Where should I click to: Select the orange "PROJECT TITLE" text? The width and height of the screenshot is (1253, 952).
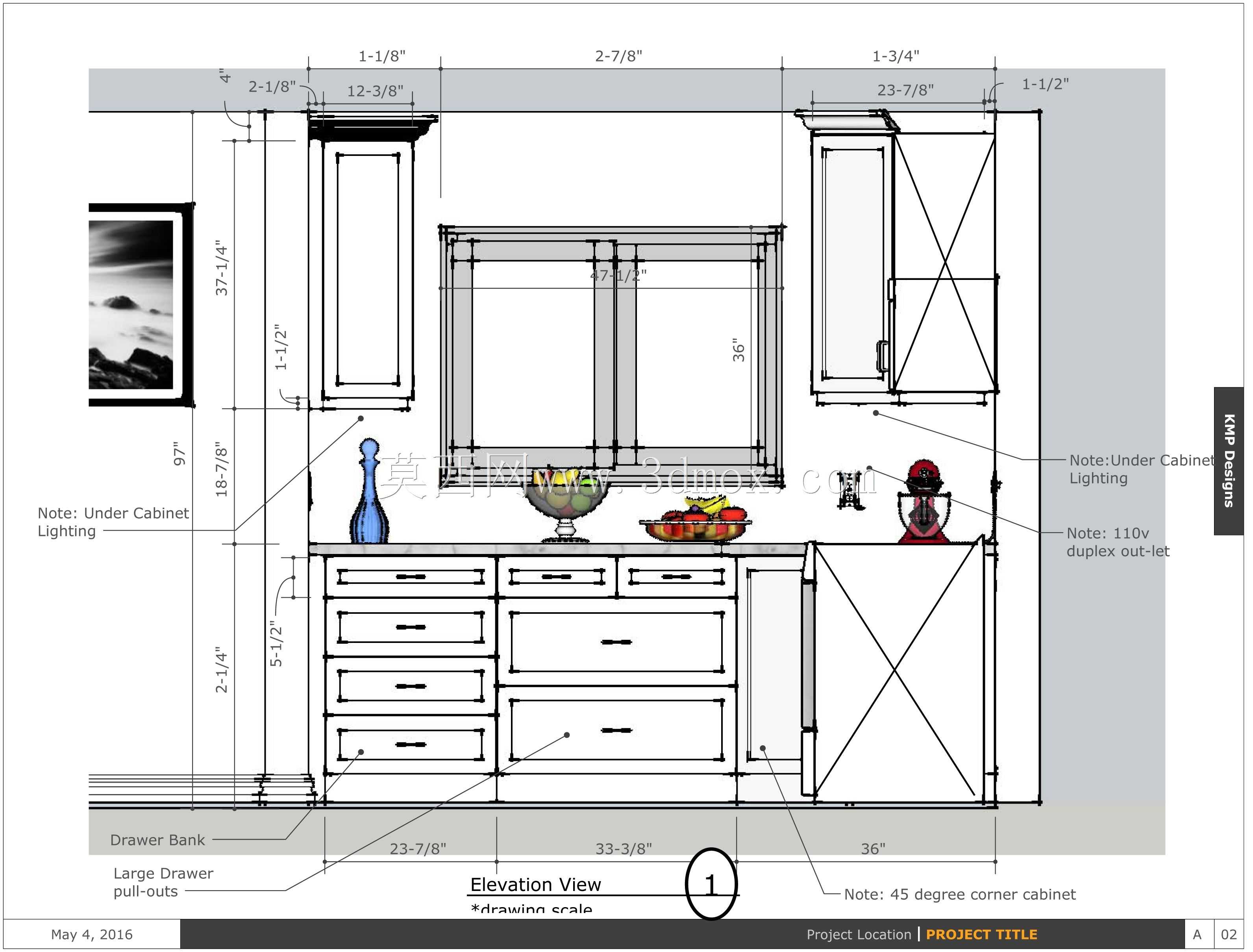(x=982, y=934)
